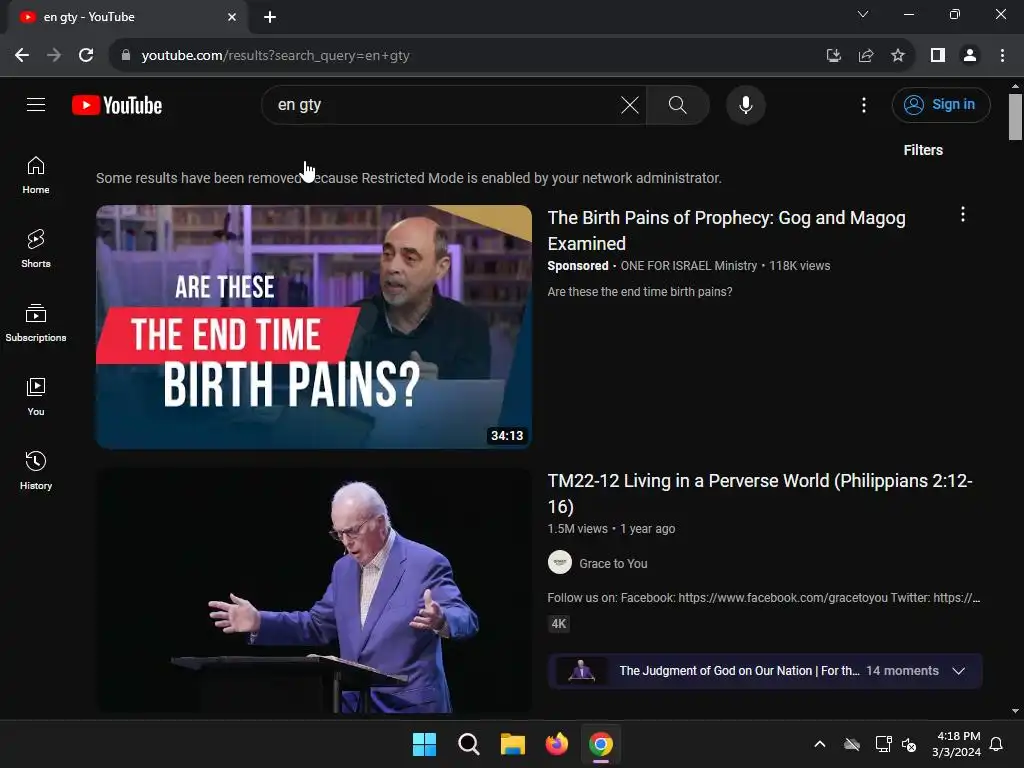Screen dimensions: 1024x768
Task: Visit the Grace to You channel name
Action: click(613, 564)
